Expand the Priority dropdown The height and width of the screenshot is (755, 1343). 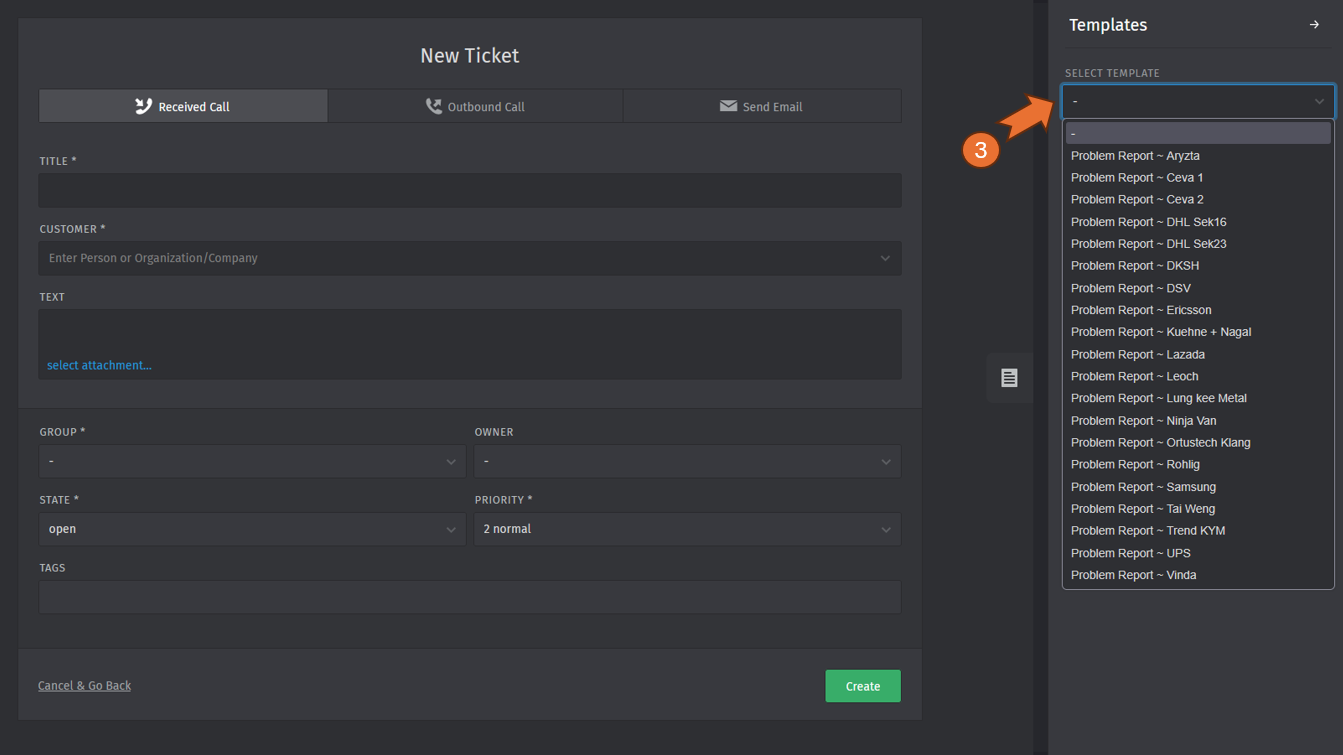click(687, 529)
